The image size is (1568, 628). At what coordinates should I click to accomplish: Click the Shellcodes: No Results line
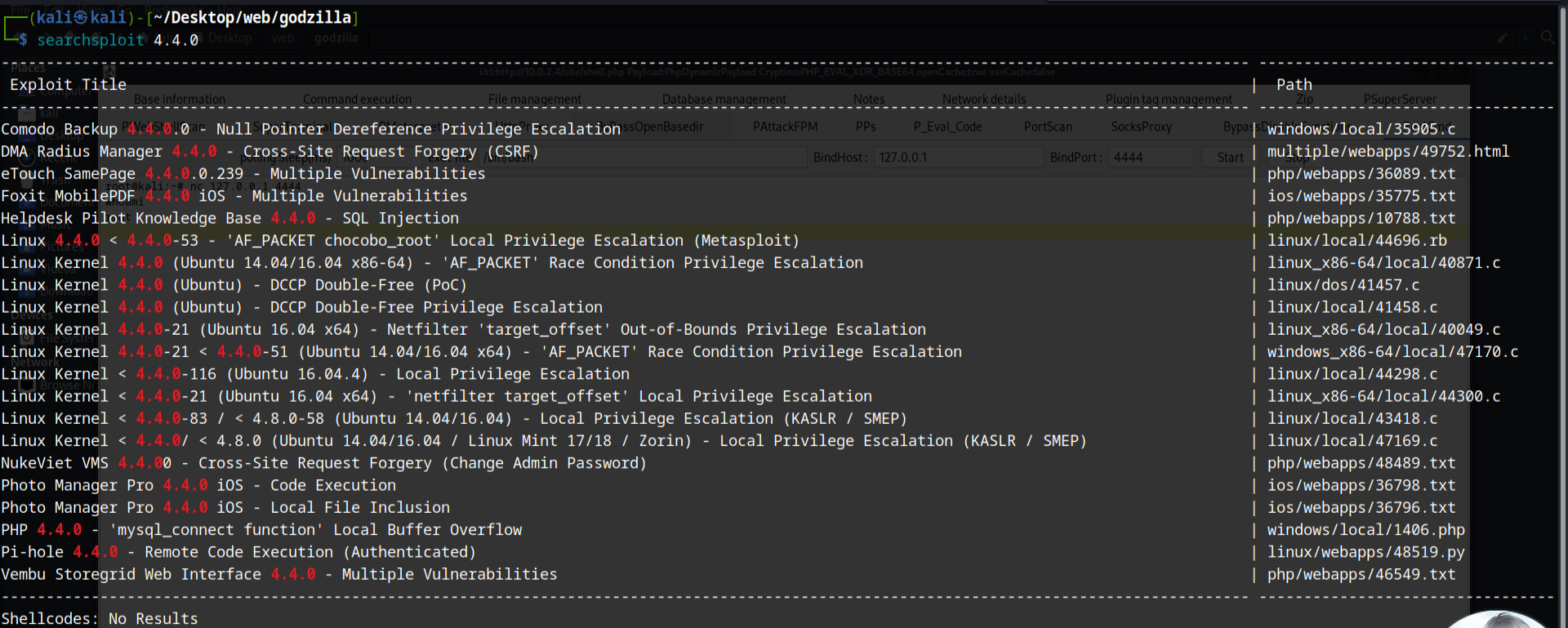[100, 618]
